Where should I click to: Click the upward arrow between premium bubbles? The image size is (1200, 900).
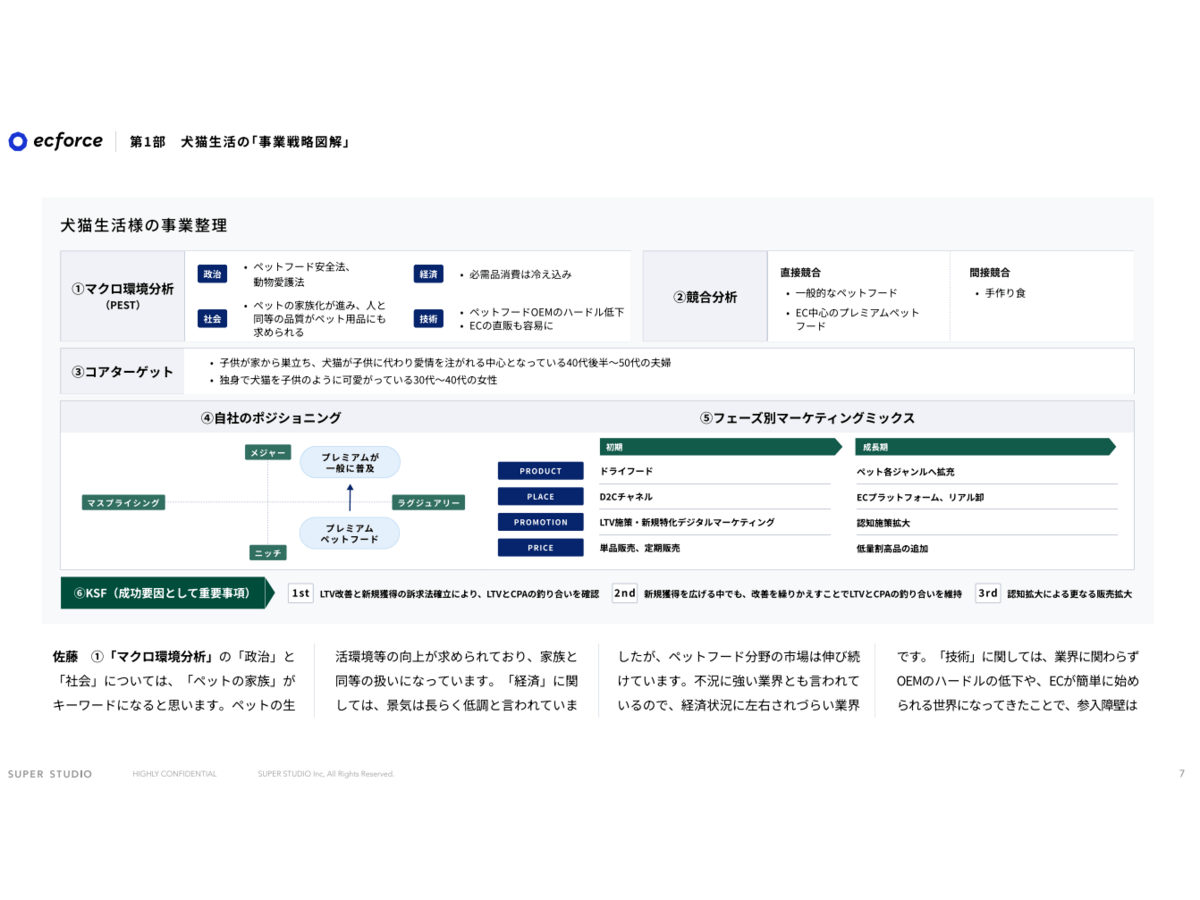pyautogui.click(x=350, y=497)
